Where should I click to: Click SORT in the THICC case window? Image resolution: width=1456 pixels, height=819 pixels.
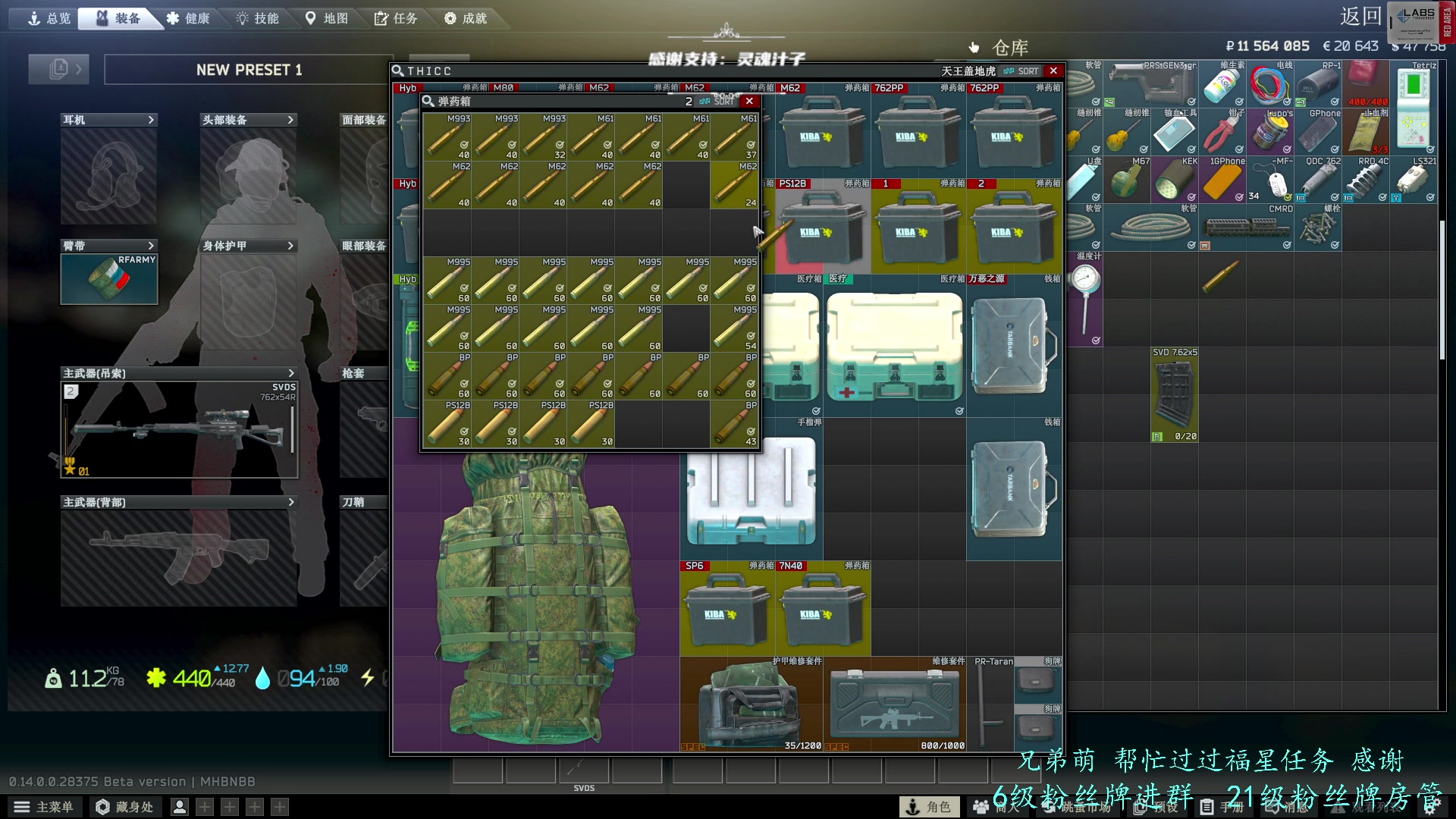pyautogui.click(x=1021, y=71)
